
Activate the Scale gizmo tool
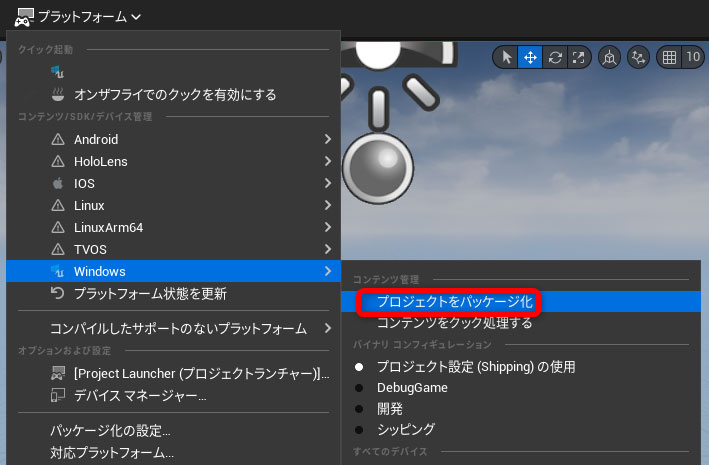point(579,57)
